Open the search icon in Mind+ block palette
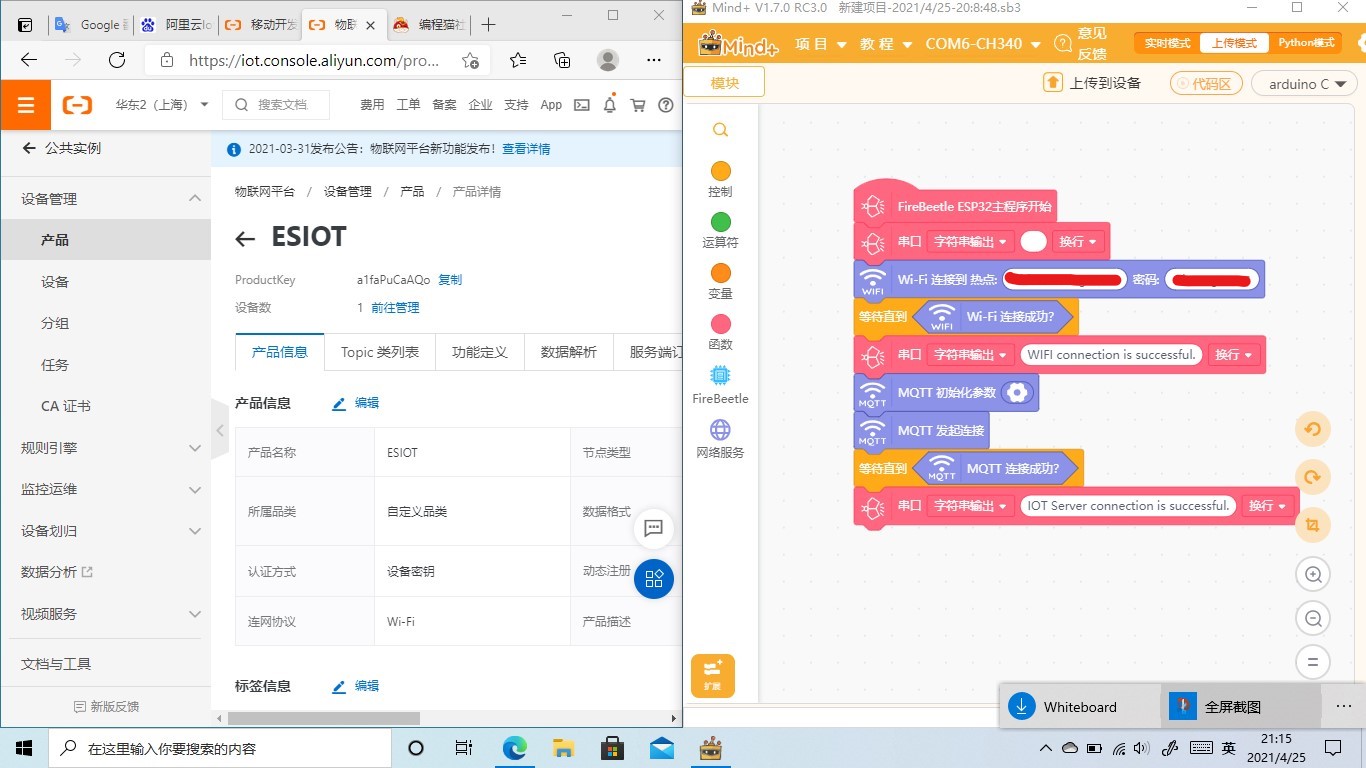This screenshot has width=1366, height=768. (x=720, y=130)
